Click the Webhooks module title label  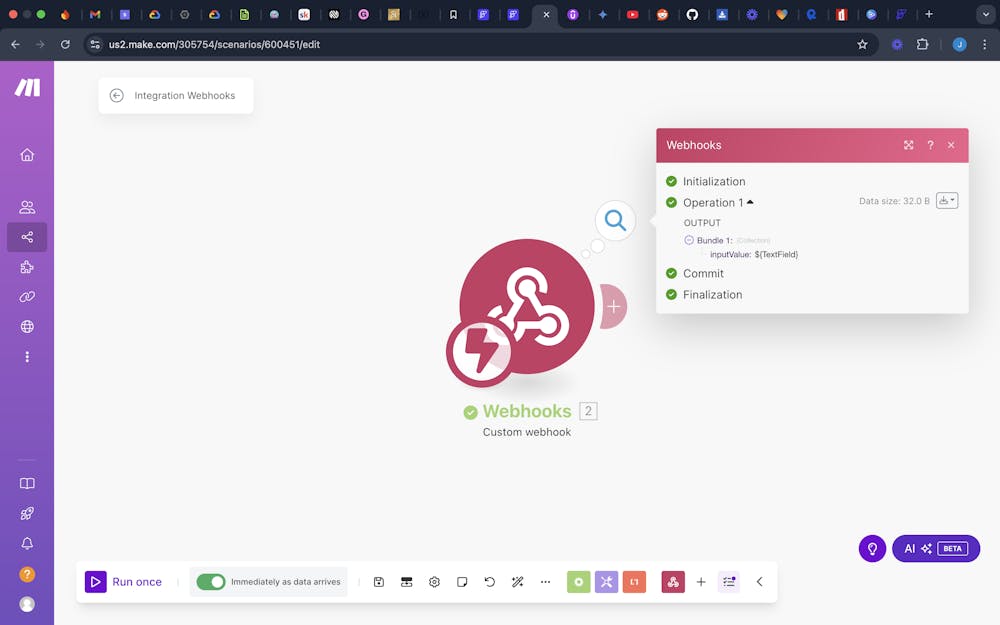pos(527,411)
